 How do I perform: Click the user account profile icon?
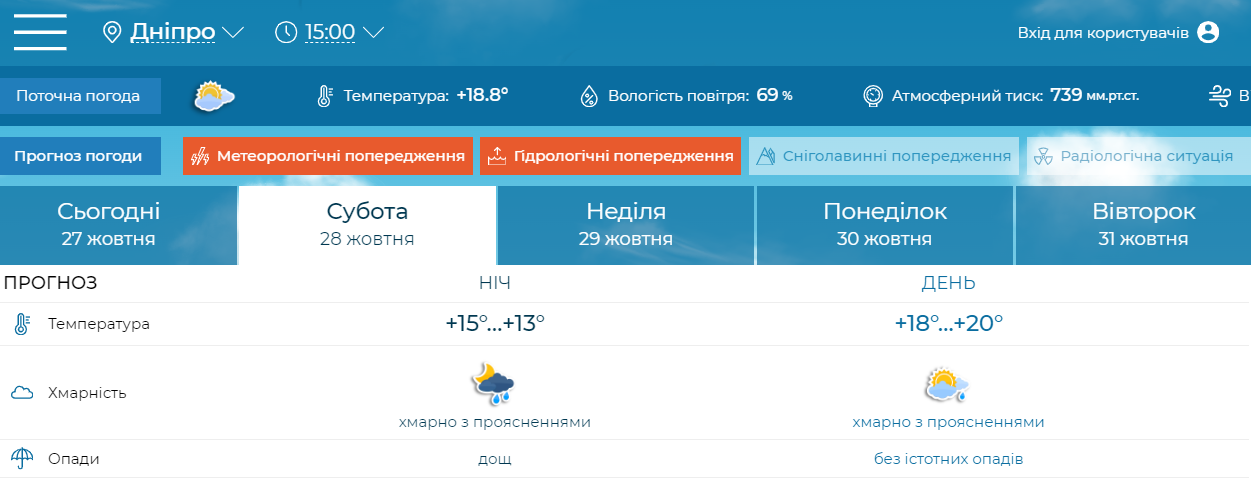click(x=1208, y=32)
